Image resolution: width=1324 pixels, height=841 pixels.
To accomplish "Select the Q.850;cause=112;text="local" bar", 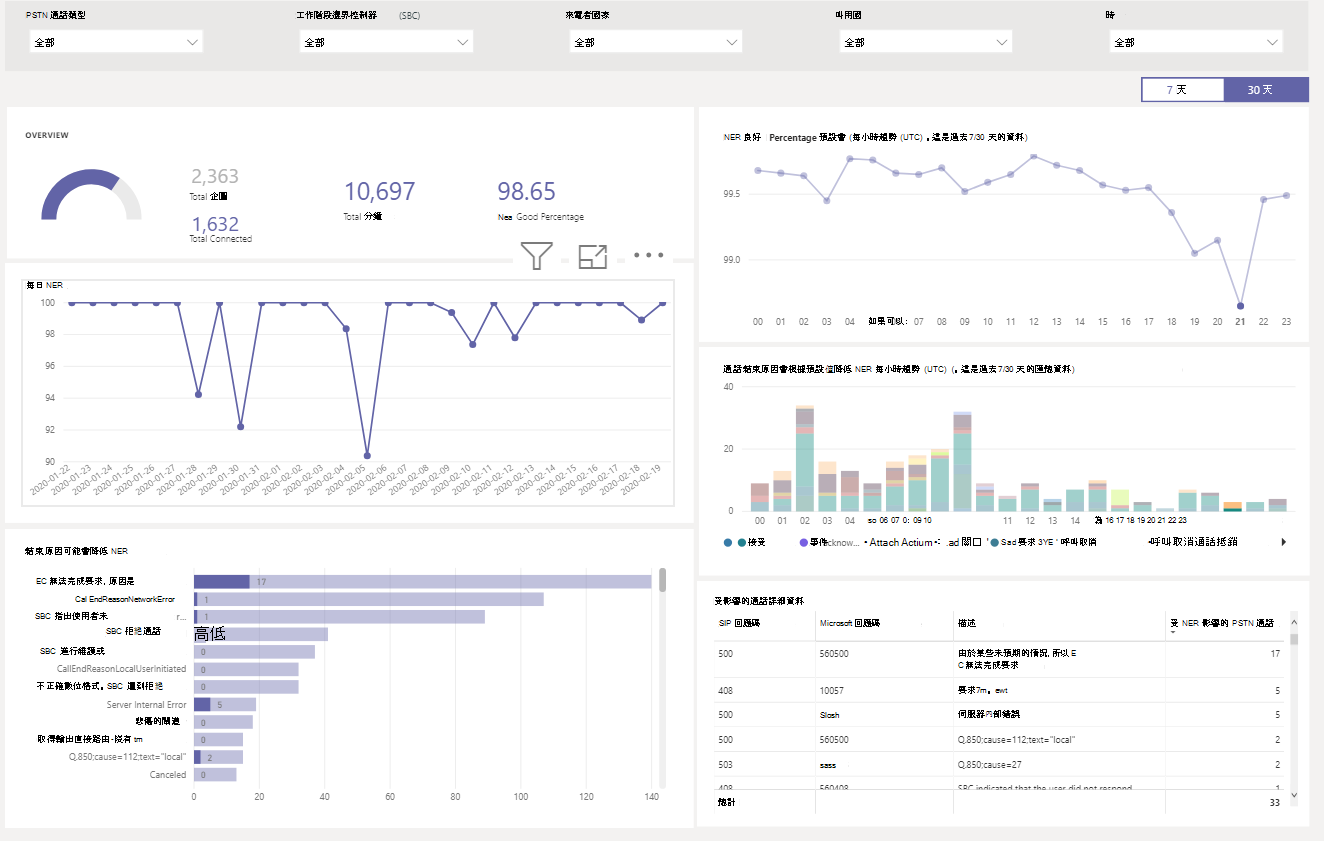I will click(218, 757).
